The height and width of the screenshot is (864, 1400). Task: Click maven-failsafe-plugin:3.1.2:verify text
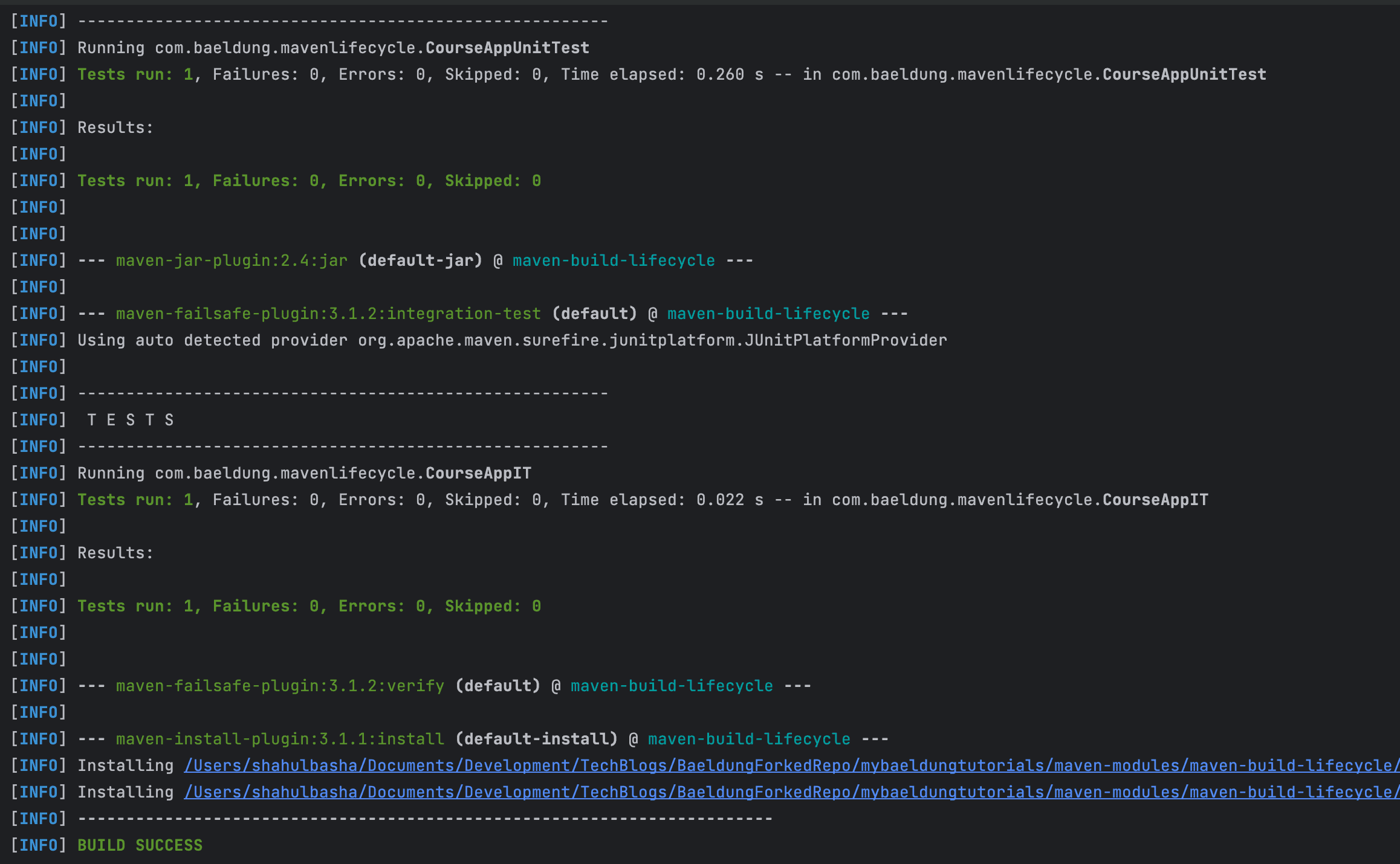(280, 686)
